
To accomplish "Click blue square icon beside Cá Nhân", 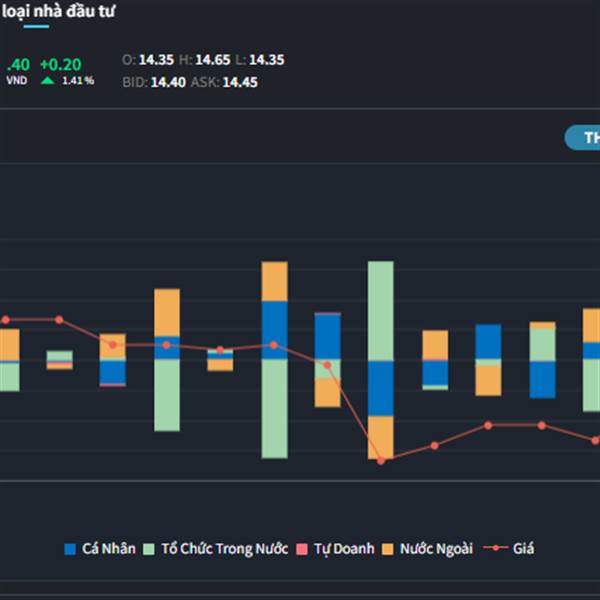I will click(x=70, y=549).
